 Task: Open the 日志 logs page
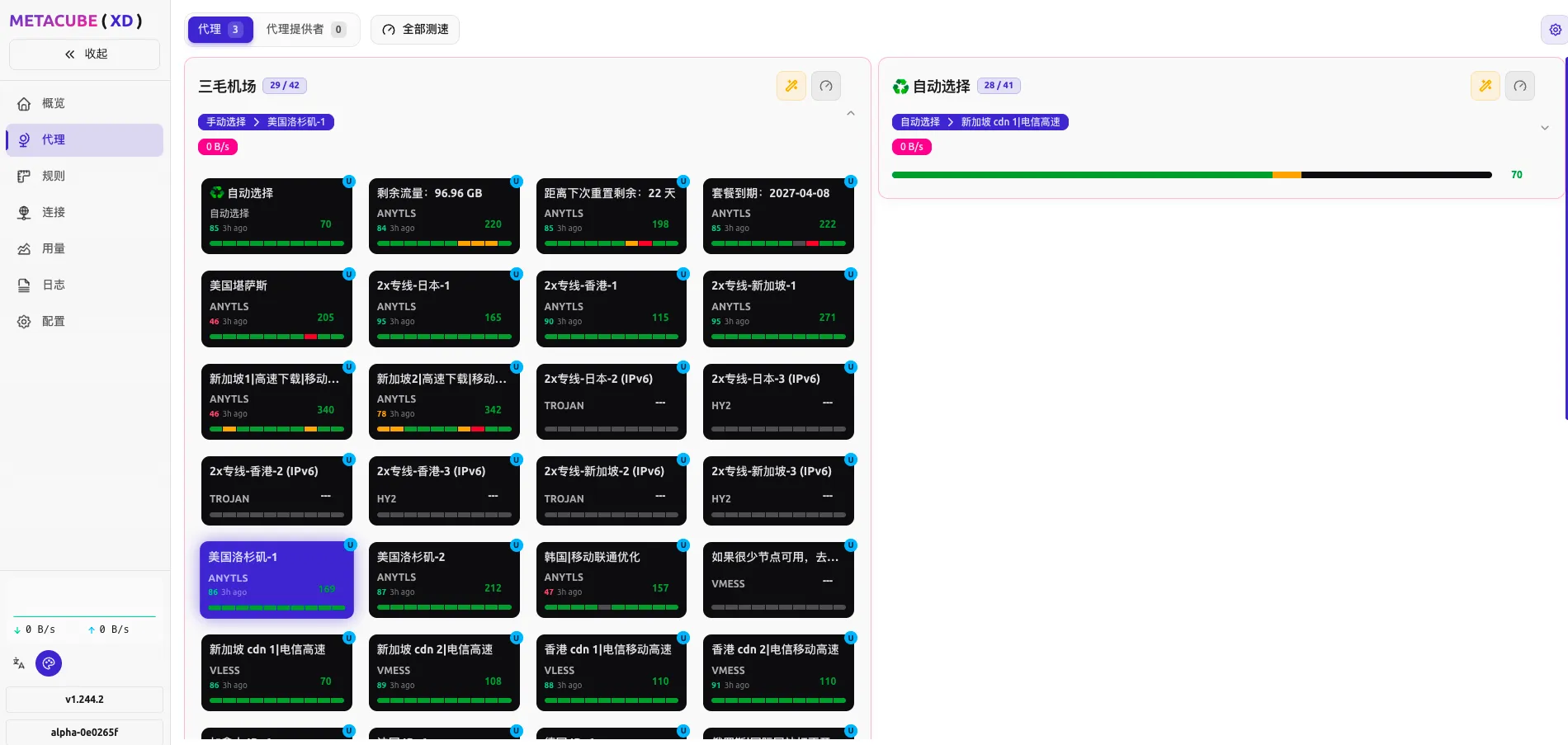click(53, 285)
